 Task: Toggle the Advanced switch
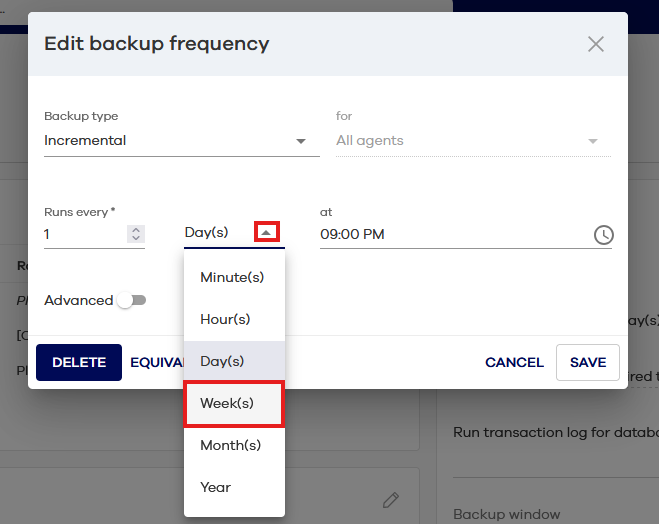click(x=131, y=300)
